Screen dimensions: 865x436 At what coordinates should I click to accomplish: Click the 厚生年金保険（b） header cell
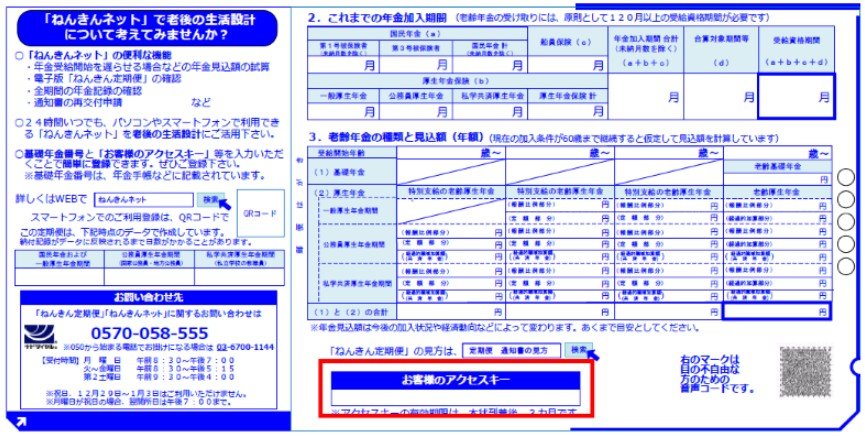[458, 81]
